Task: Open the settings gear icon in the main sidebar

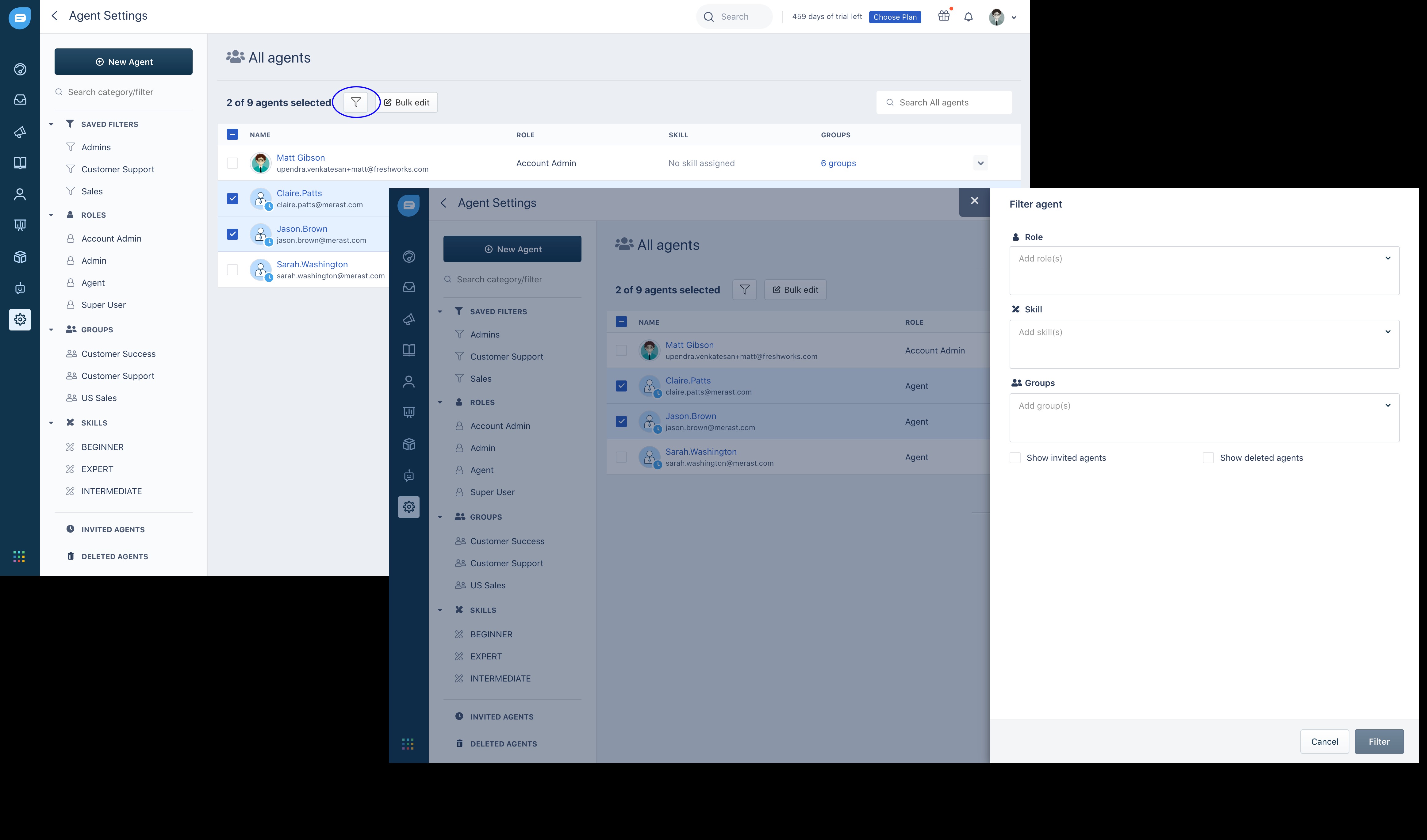Action: point(20,319)
